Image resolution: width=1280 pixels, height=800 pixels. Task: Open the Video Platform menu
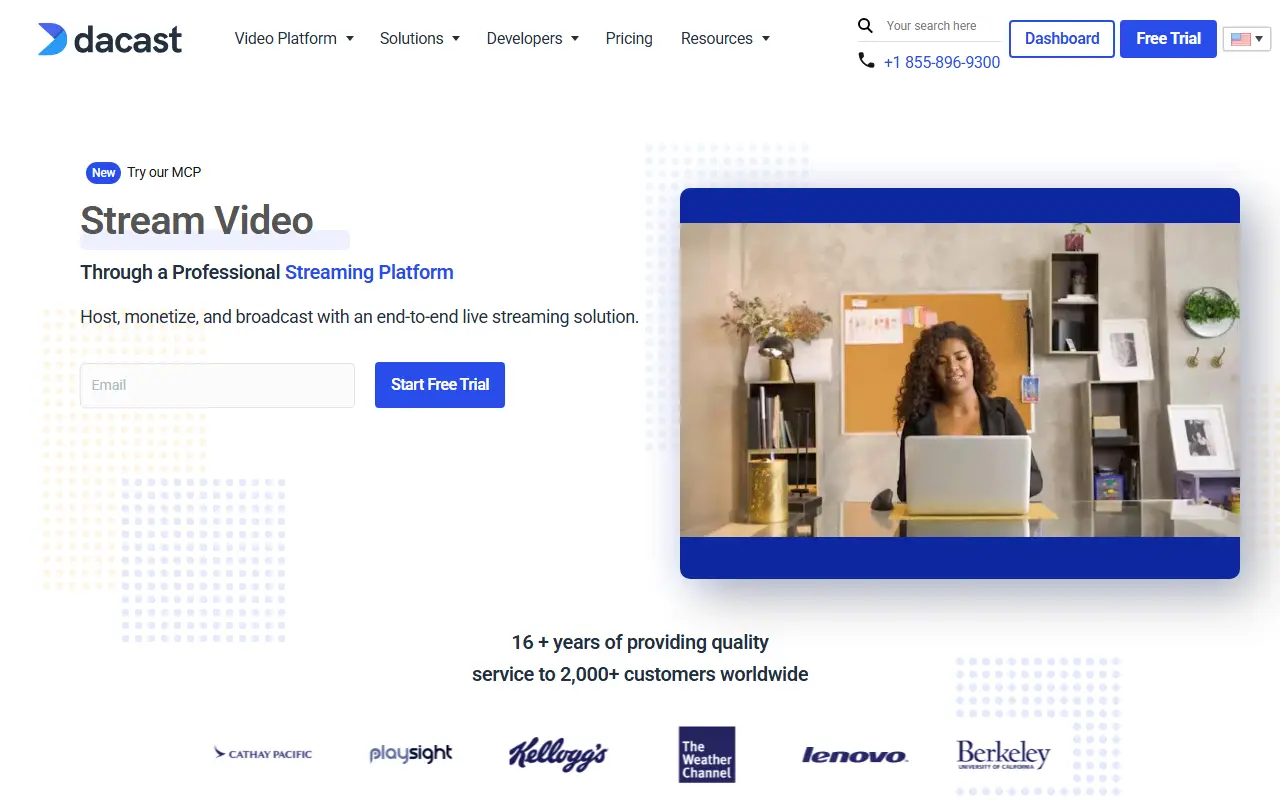[x=286, y=39]
